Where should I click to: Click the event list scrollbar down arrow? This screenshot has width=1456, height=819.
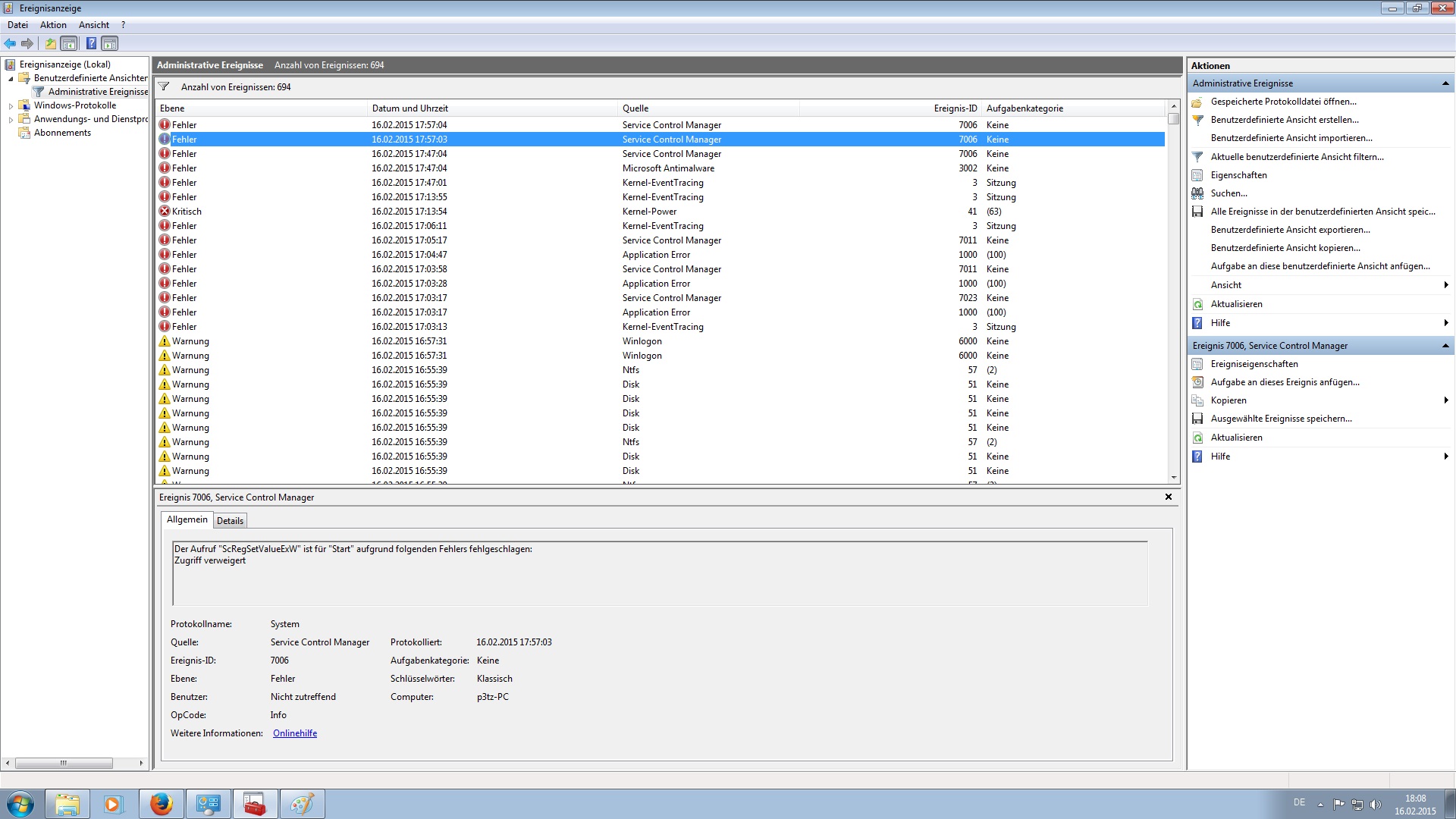[1174, 478]
